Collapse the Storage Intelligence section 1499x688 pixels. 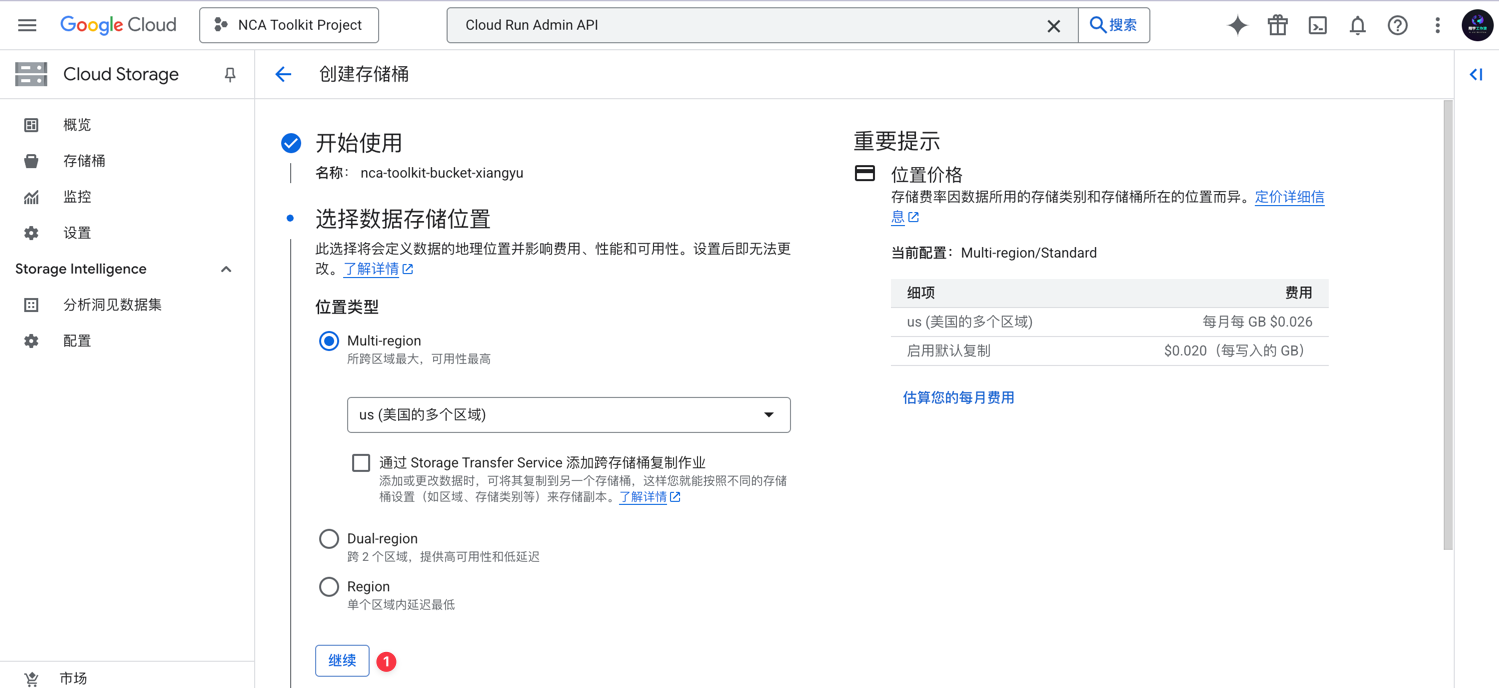226,268
